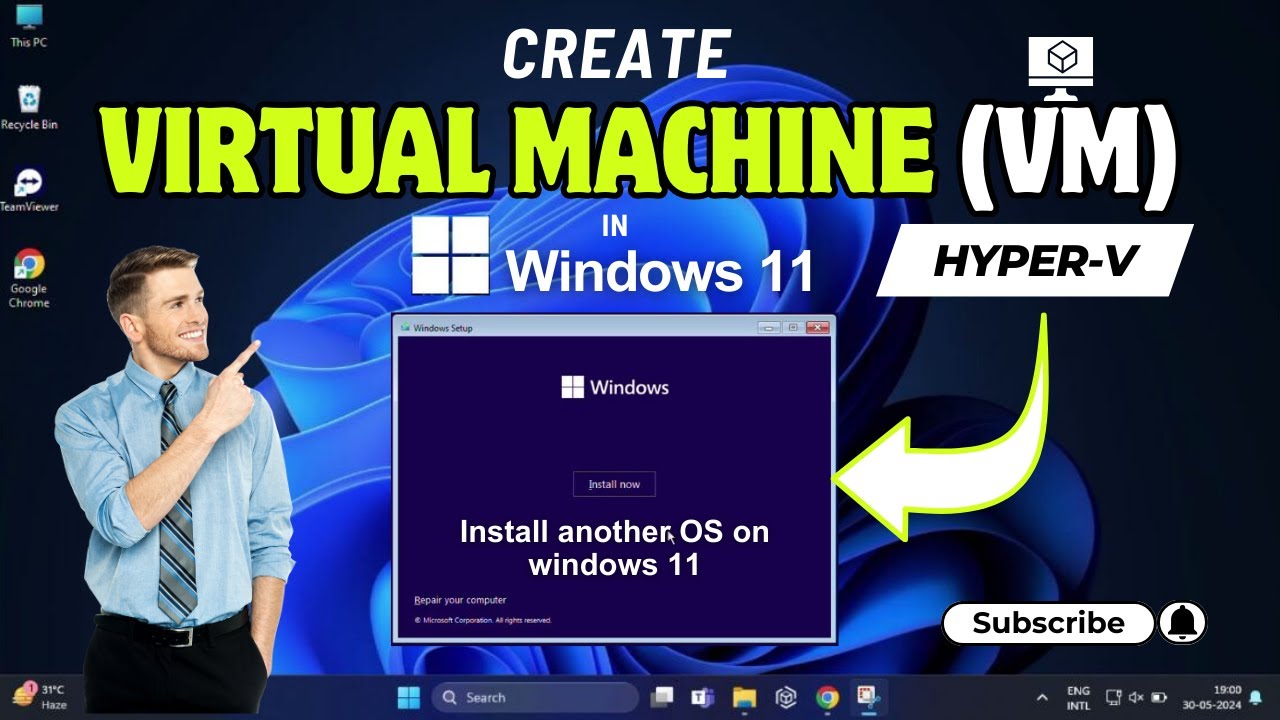Open the clock showing 19:00 30-05-2024
Screen dimensions: 1280x720
[1211, 697]
